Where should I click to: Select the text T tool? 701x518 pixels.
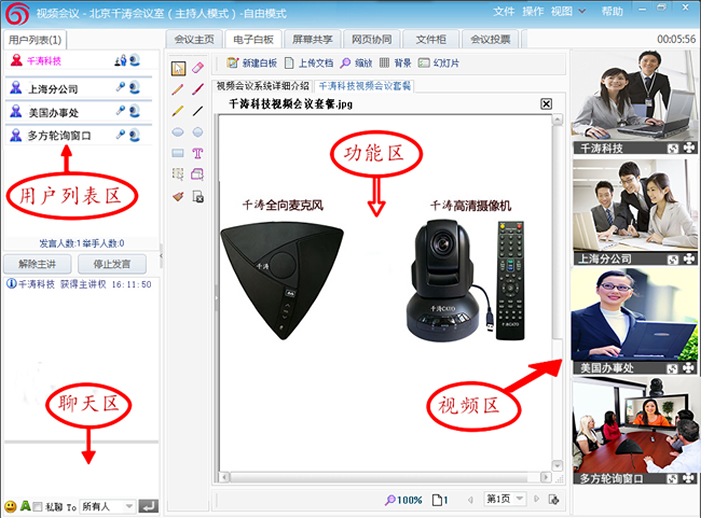198,153
